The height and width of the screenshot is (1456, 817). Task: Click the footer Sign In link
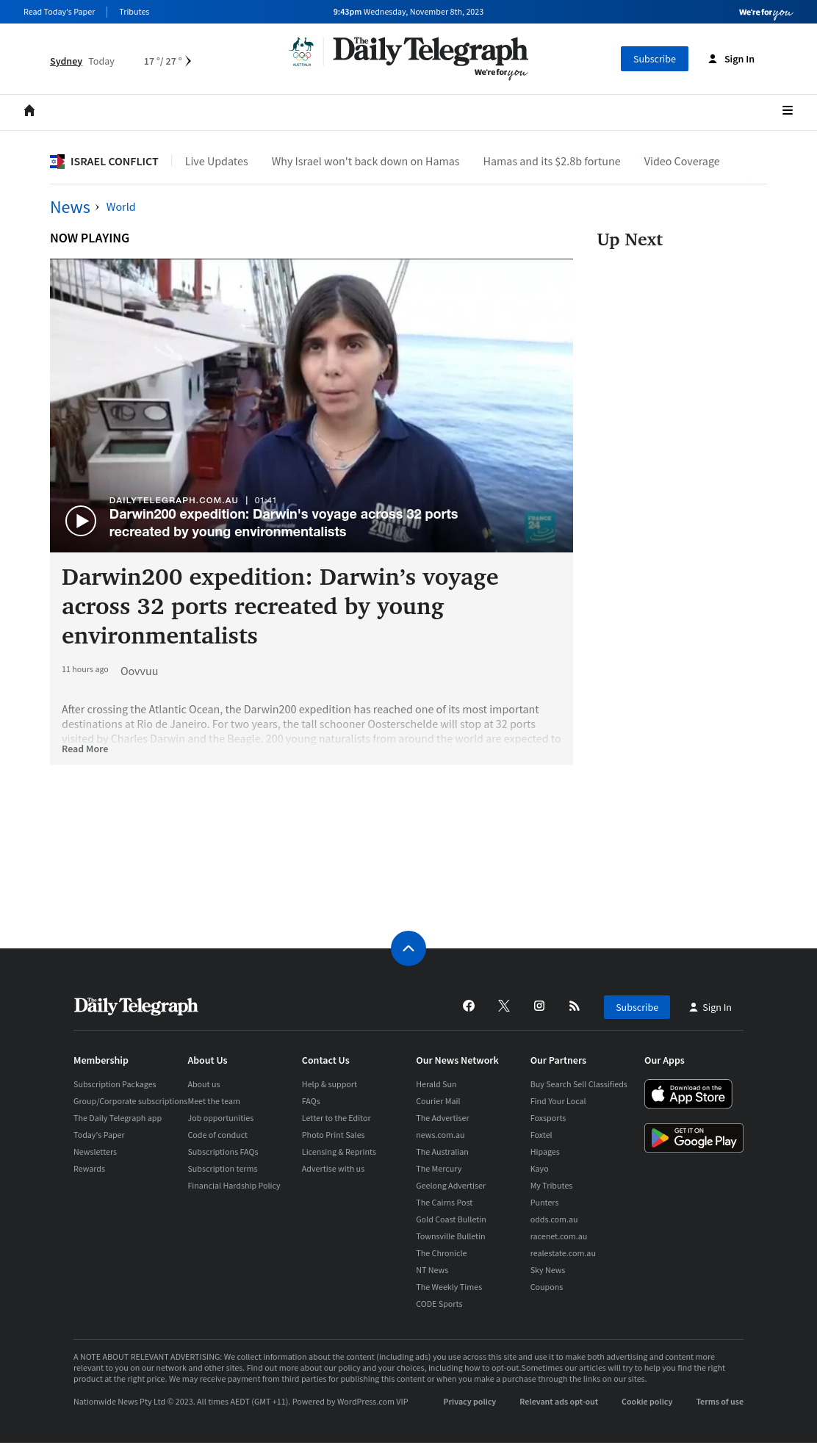click(710, 1007)
